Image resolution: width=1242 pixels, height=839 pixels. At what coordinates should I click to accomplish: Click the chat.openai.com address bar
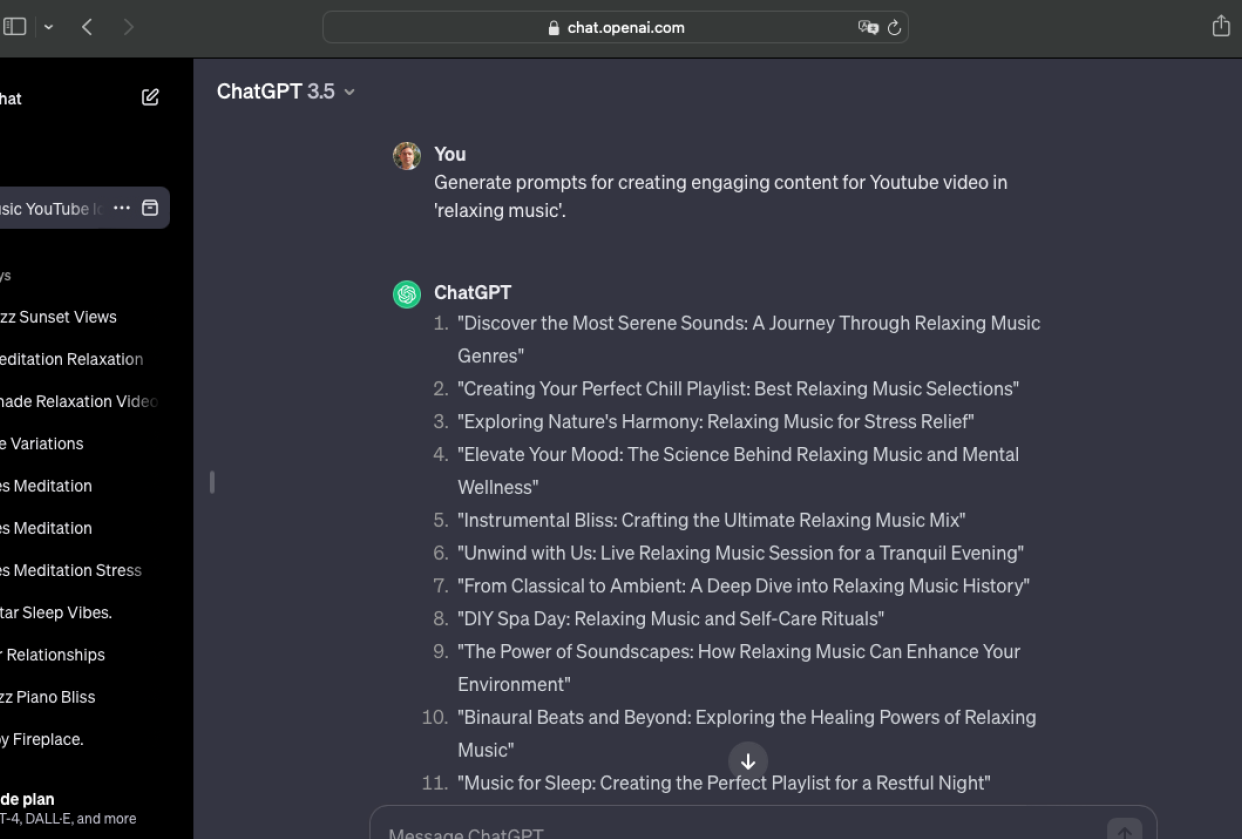click(615, 28)
